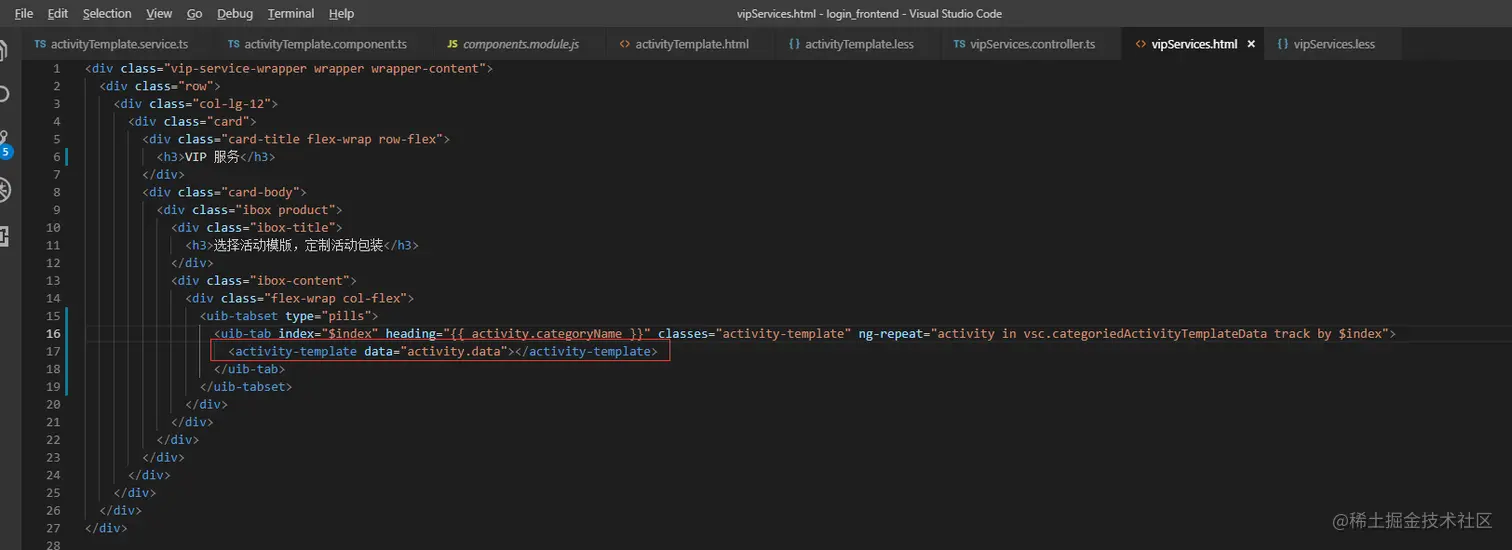Click the closing </uib-tab> tag
The image size is (1512, 550).
249,369
